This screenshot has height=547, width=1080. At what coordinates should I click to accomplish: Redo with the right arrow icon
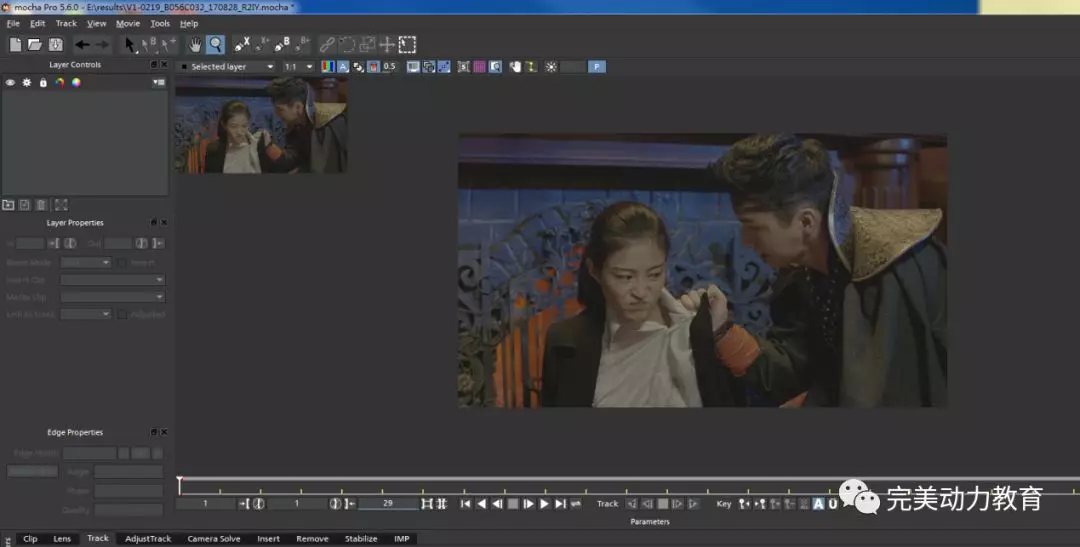[102, 45]
